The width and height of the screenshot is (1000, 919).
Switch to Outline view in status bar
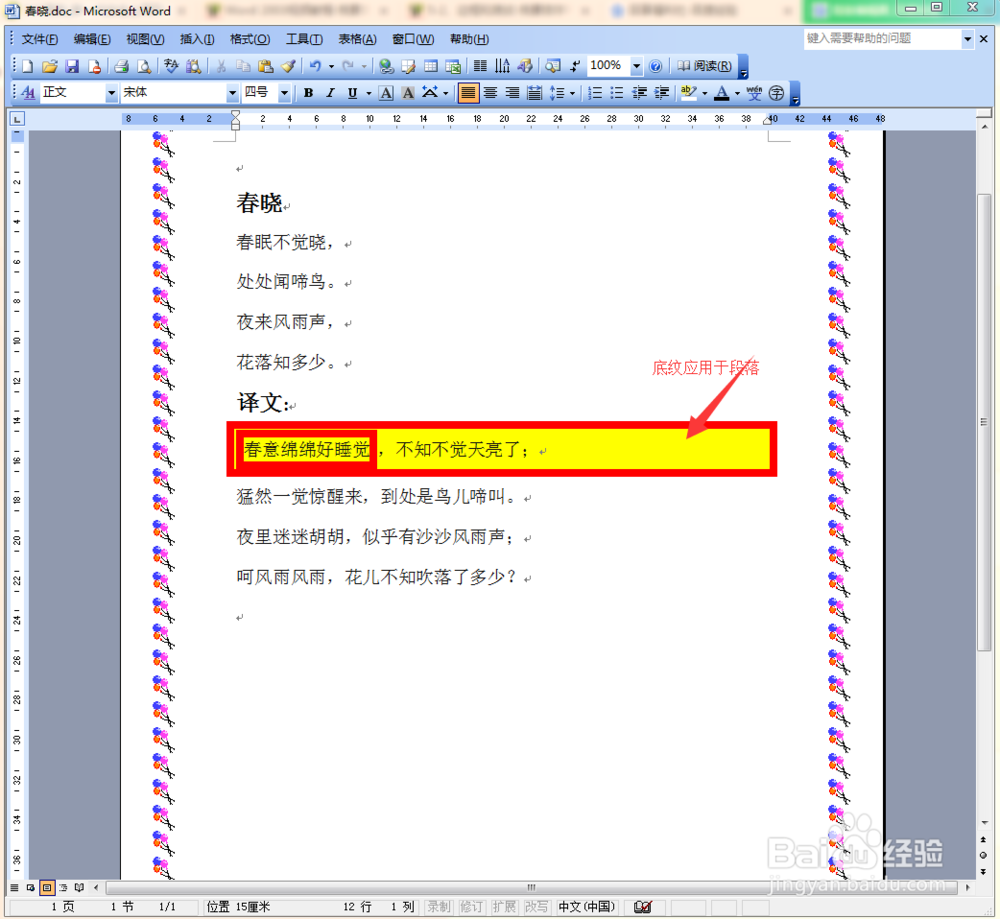click(63, 887)
